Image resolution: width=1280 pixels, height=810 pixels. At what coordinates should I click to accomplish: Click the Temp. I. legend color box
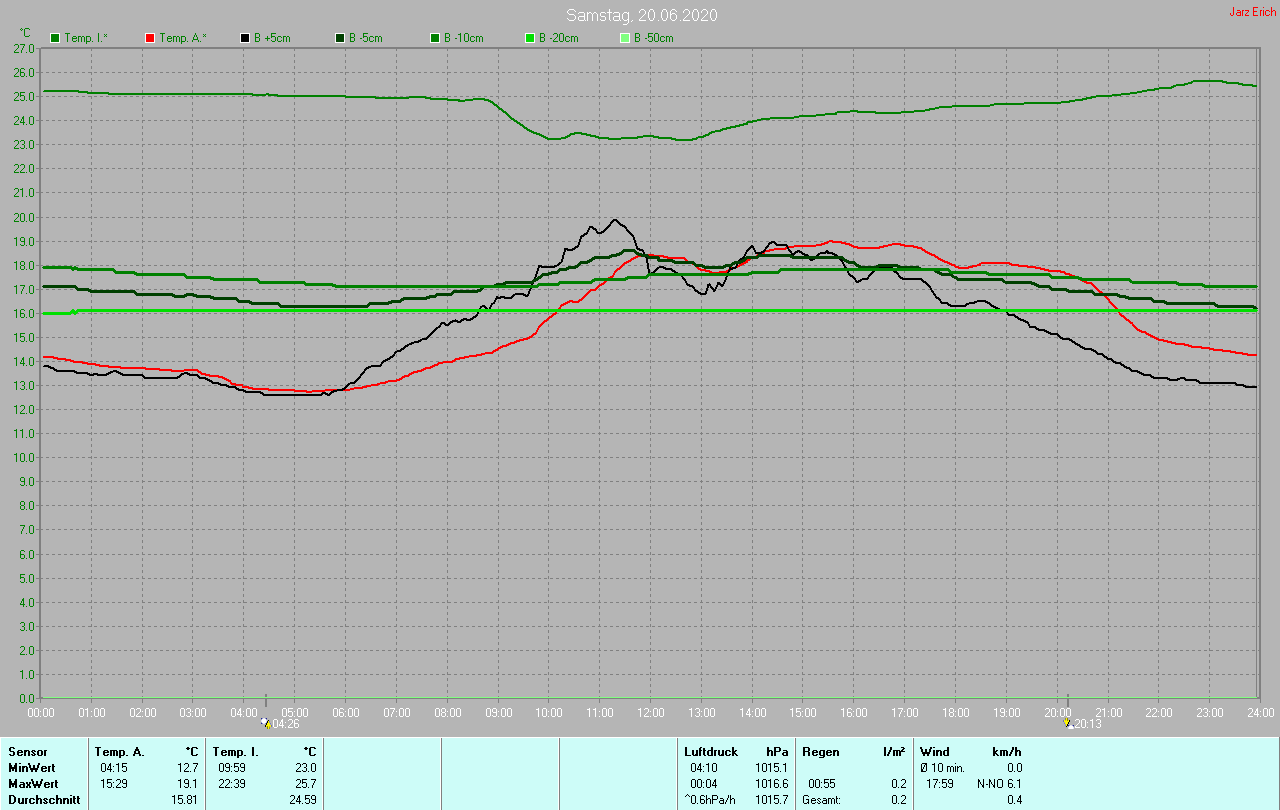(55, 38)
